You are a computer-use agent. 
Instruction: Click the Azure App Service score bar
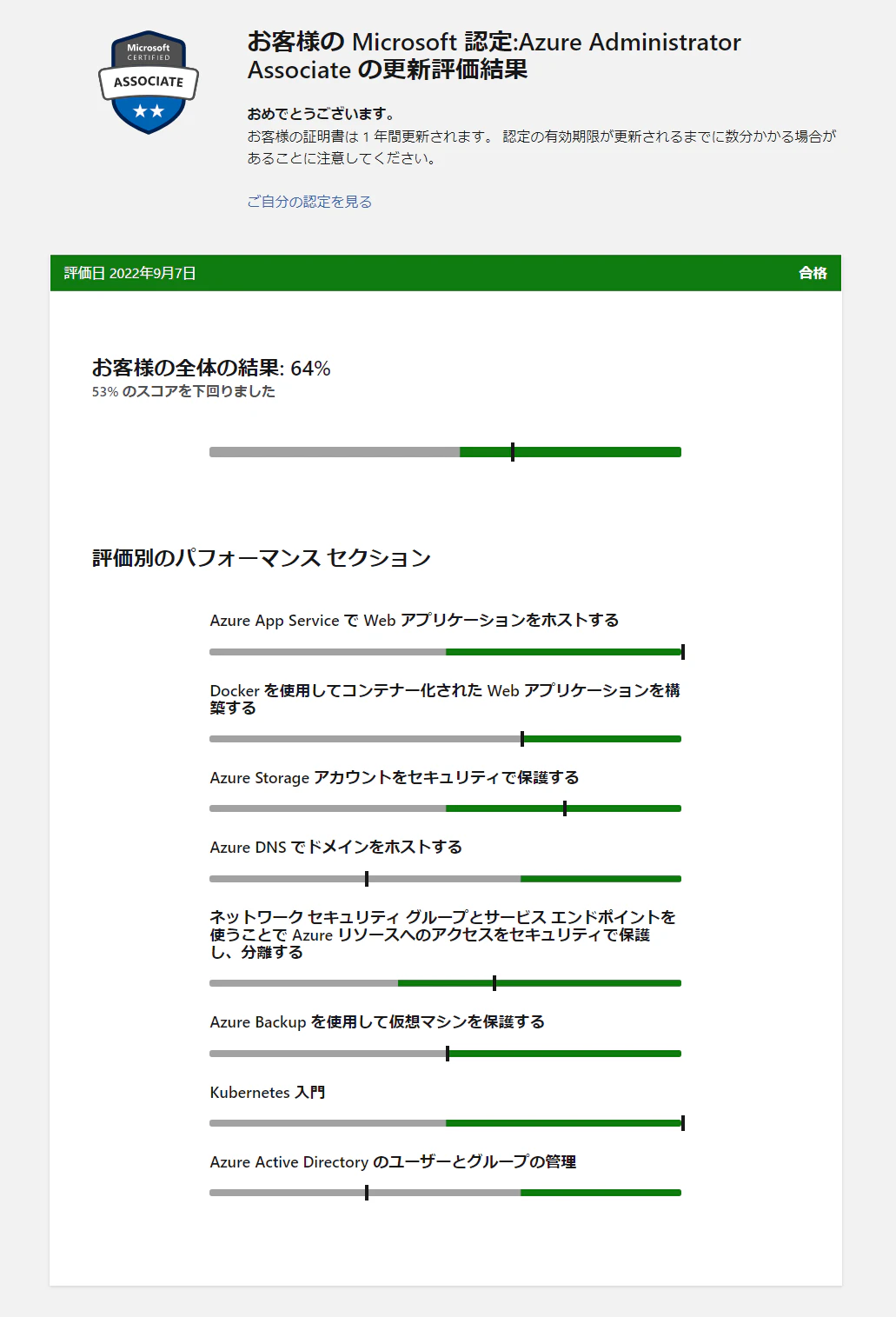447,652
